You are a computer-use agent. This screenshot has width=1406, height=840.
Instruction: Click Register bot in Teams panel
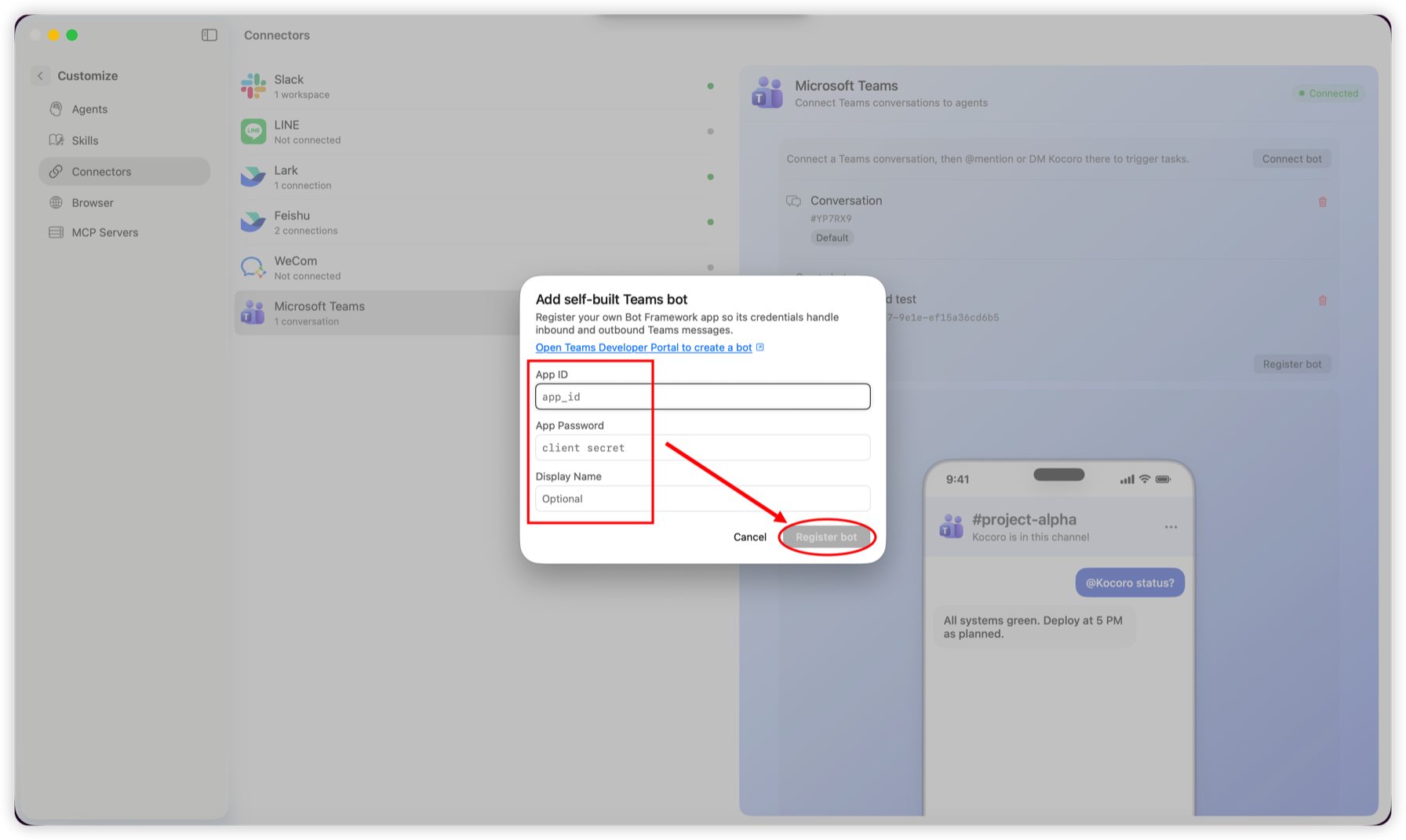point(1291,364)
